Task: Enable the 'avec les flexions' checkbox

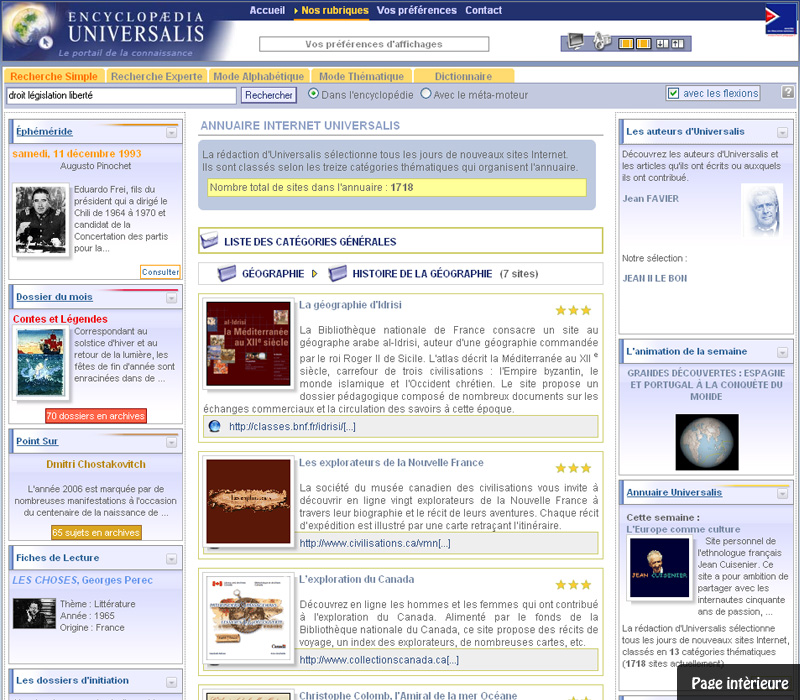Action: (673, 93)
